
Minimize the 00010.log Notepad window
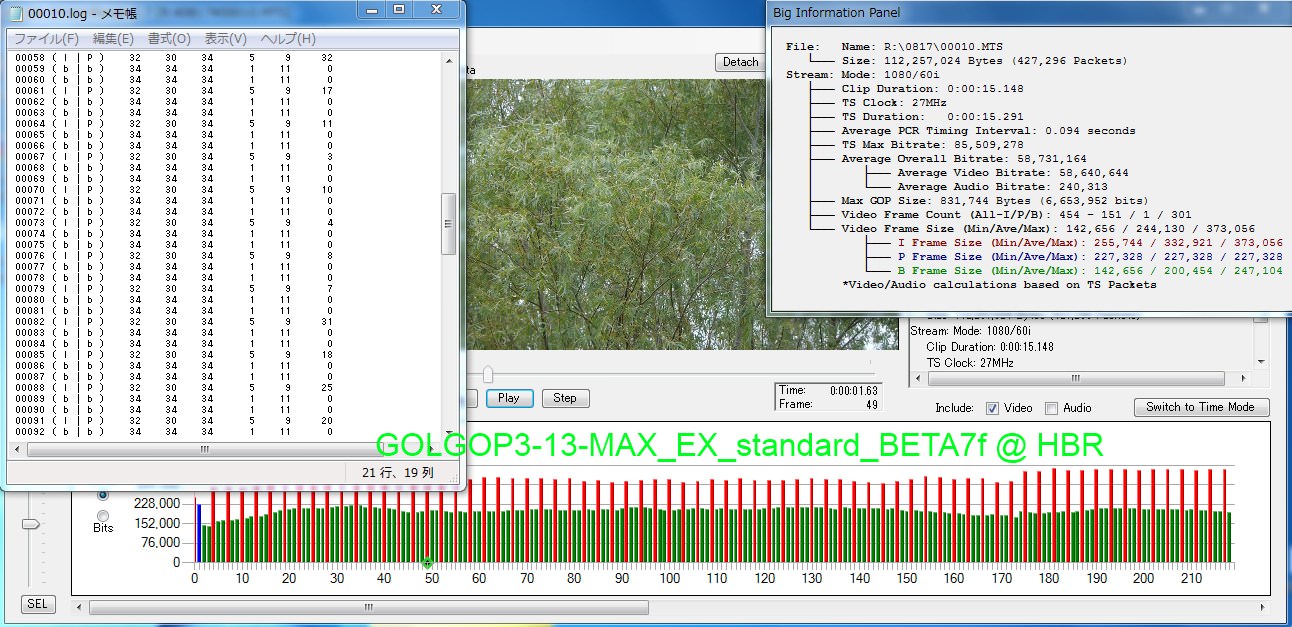372,9
